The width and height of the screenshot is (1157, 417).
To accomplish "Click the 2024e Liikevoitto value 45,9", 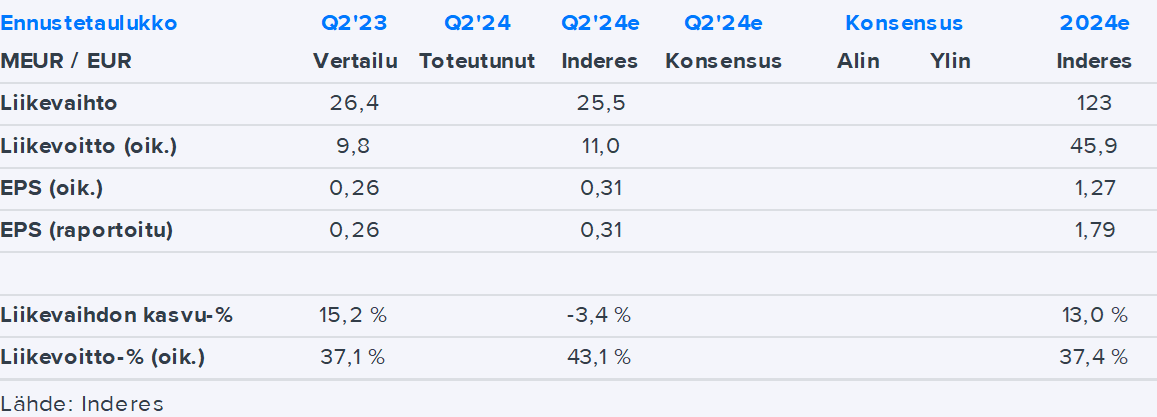I will click(1094, 146).
